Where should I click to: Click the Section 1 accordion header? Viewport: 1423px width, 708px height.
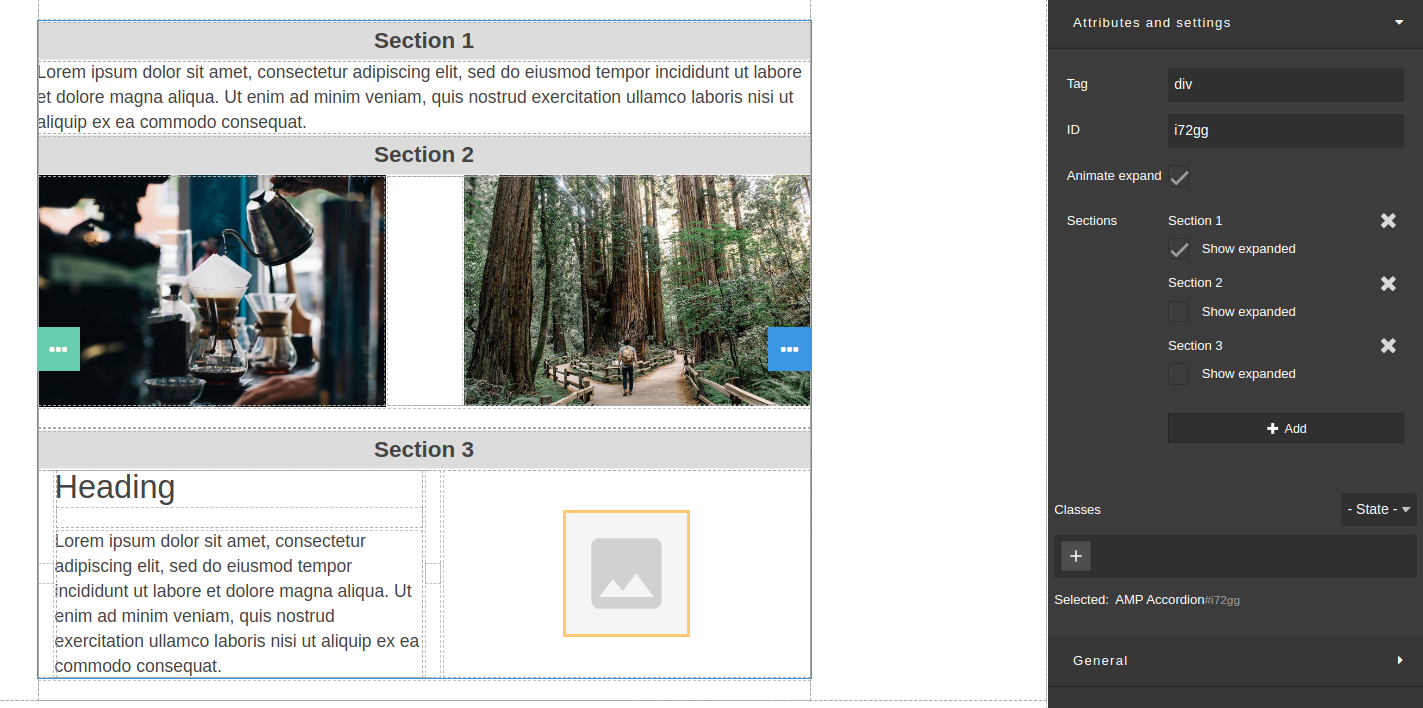pyautogui.click(x=424, y=41)
